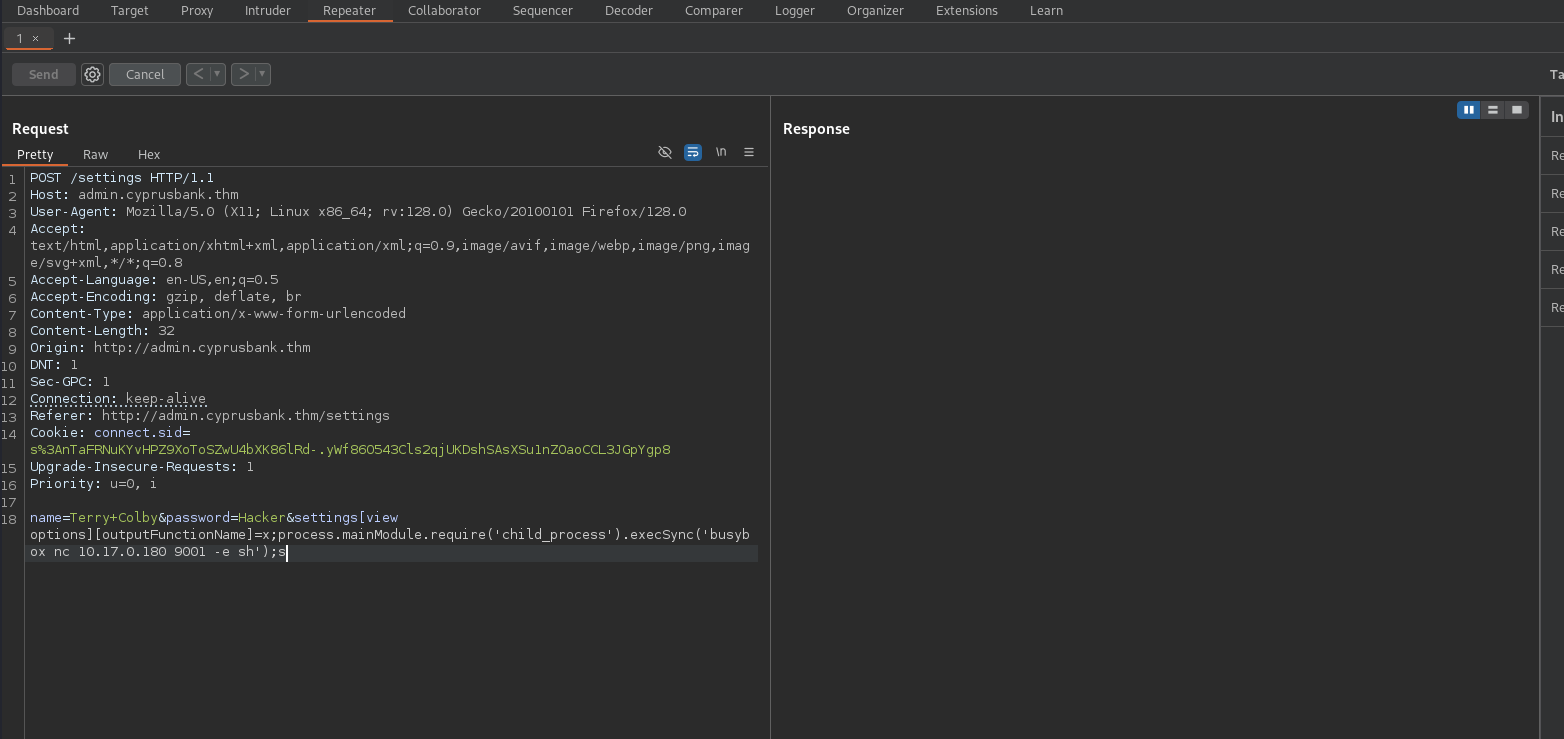Open the Intruder tab
This screenshot has width=1564, height=739.
pyautogui.click(x=267, y=10)
